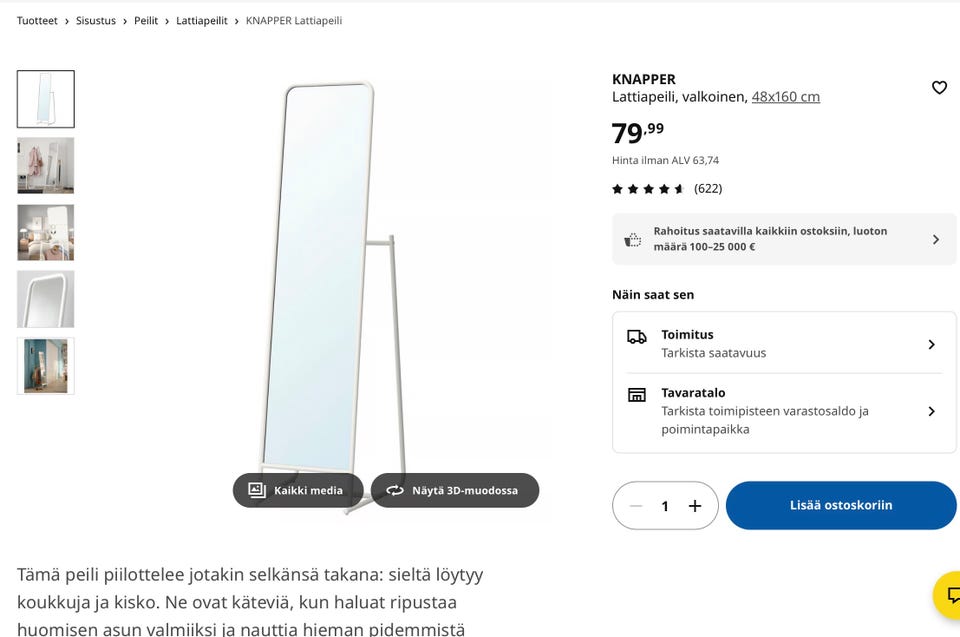Click the financing basket icon
960x637 pixels.
click(632, 239)
